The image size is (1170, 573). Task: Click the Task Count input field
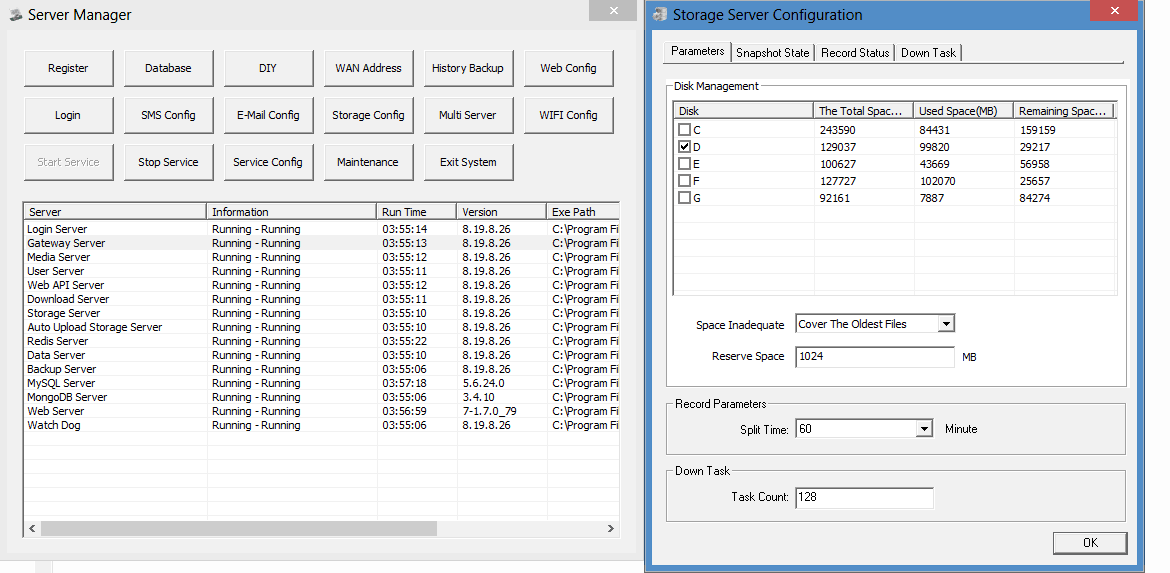865,498
